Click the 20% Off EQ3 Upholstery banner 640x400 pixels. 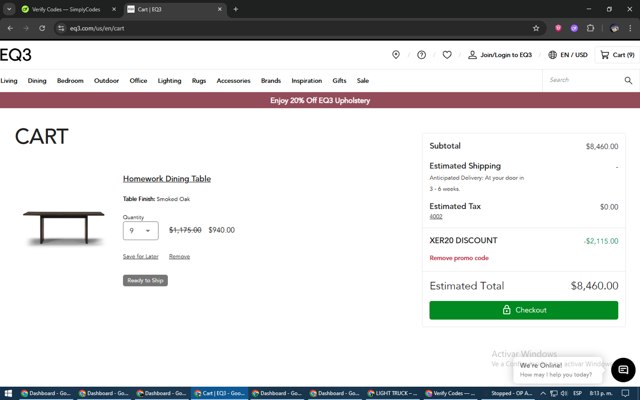click(320, 100)
